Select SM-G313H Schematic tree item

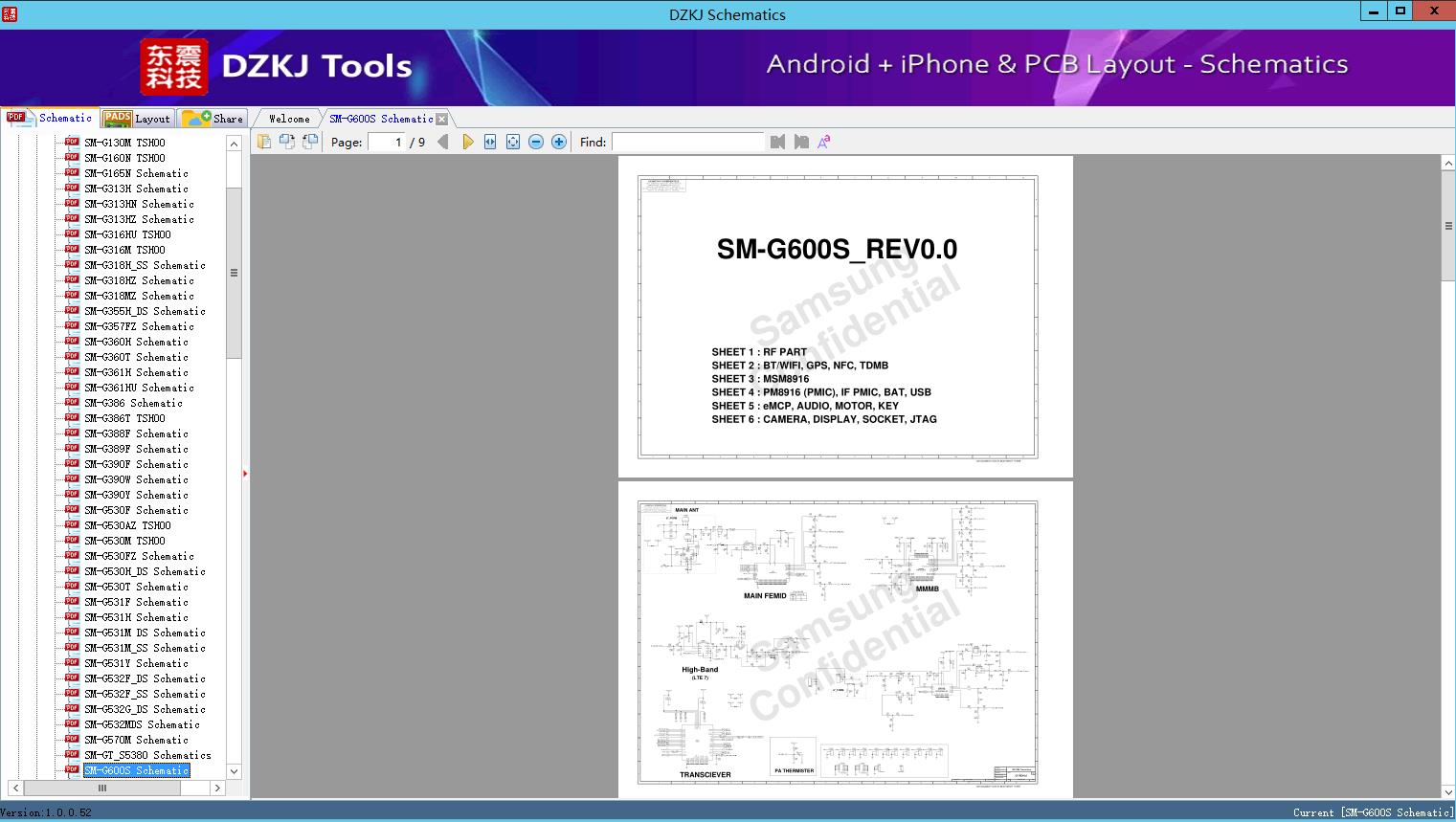pos(136,189)
